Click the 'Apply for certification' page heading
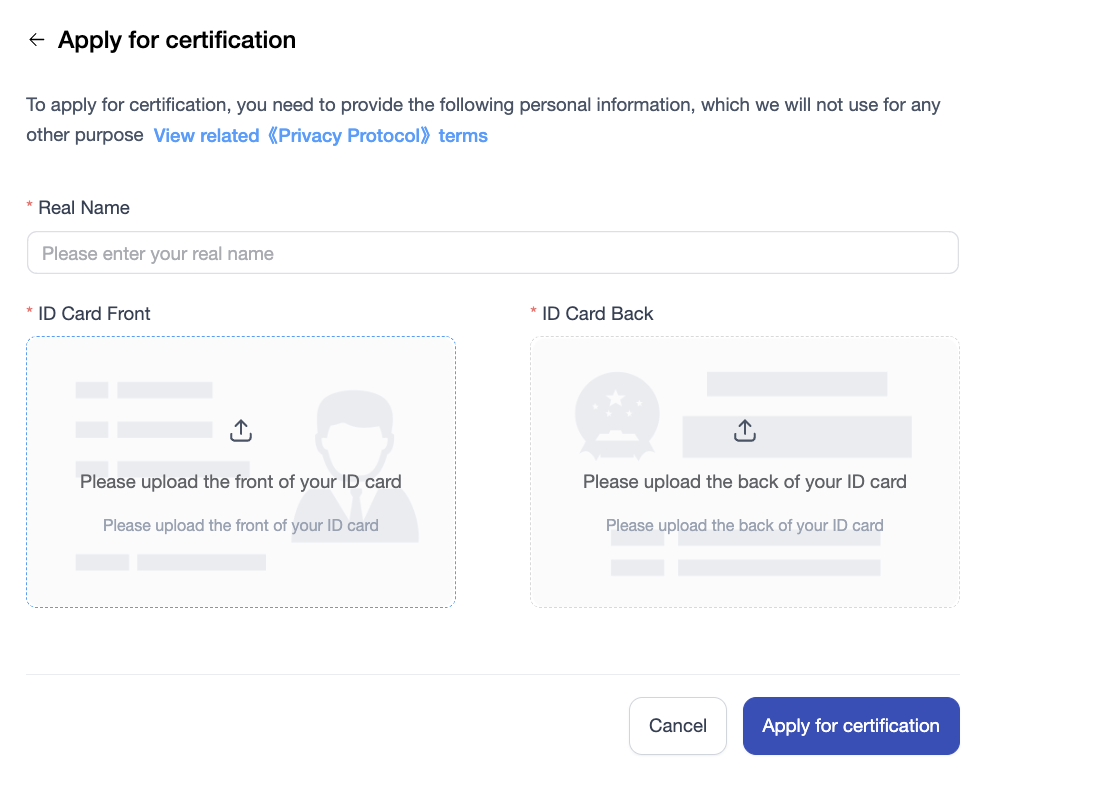This screenshot has height=790, width=1120. point(177,40)
